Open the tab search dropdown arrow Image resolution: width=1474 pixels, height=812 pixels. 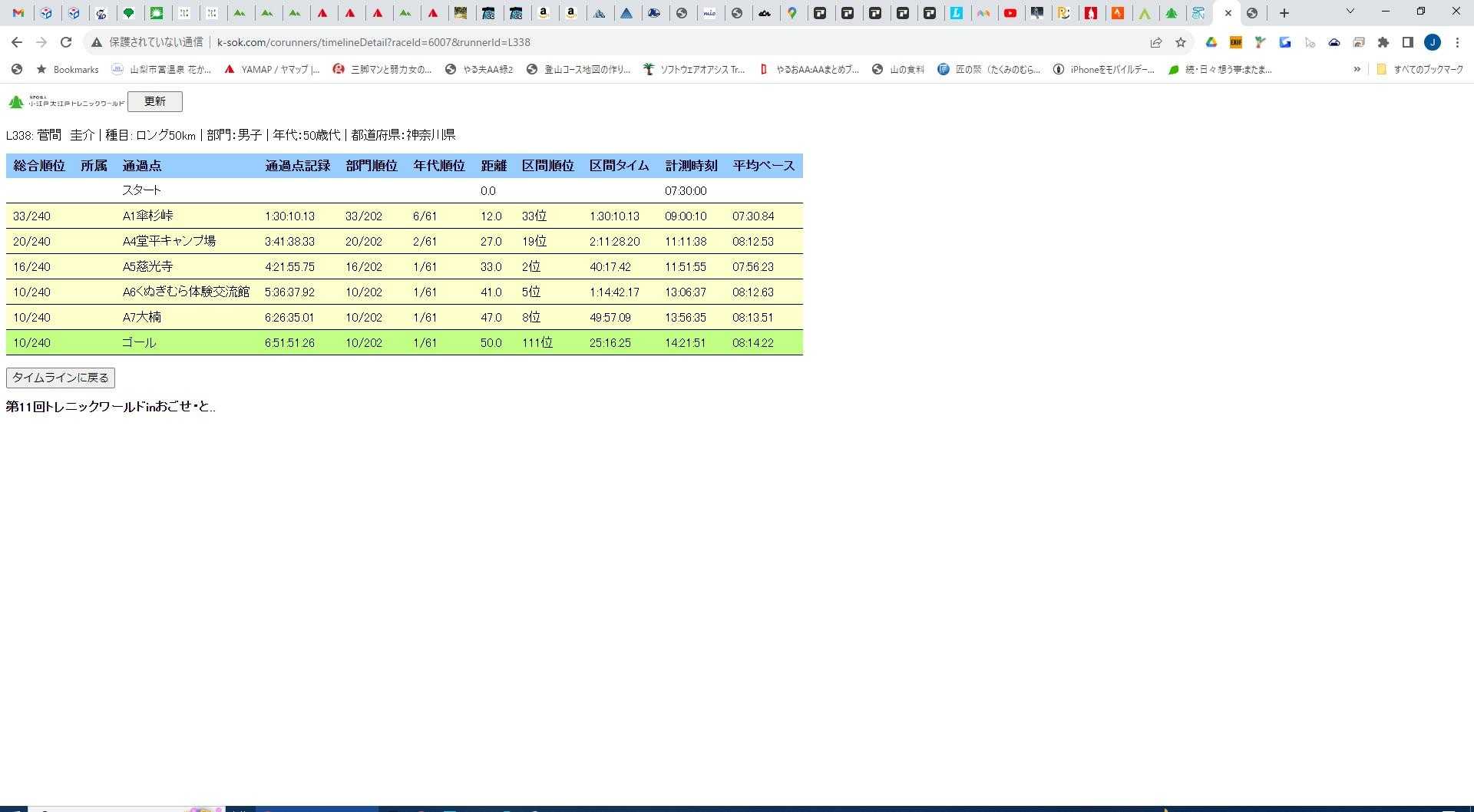pos(1350,12)
